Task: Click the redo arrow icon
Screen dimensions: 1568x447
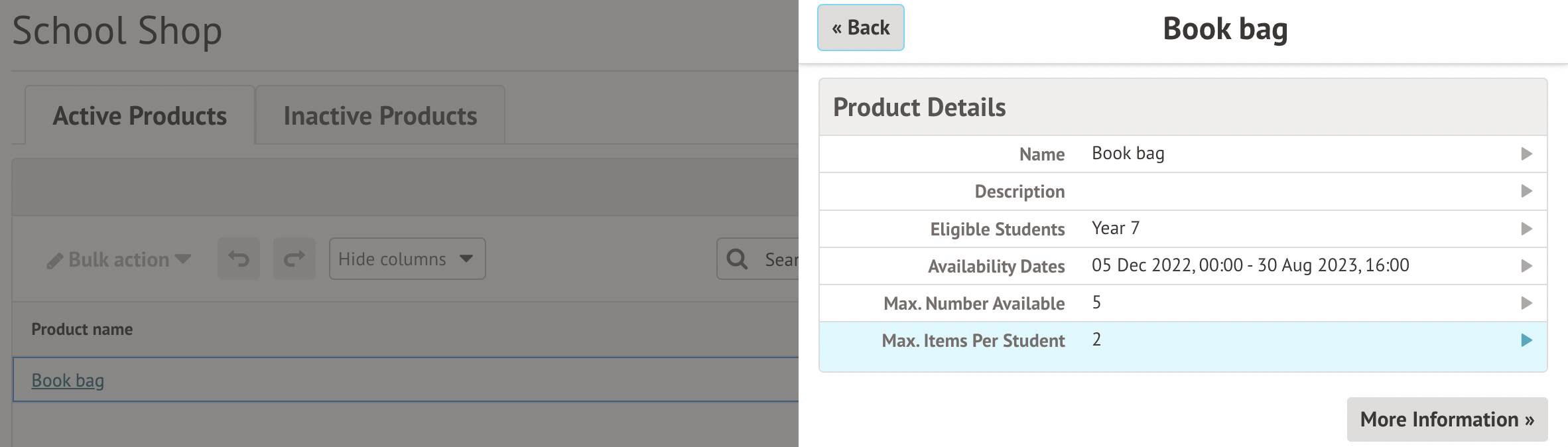Action: (x=294, y=259)
